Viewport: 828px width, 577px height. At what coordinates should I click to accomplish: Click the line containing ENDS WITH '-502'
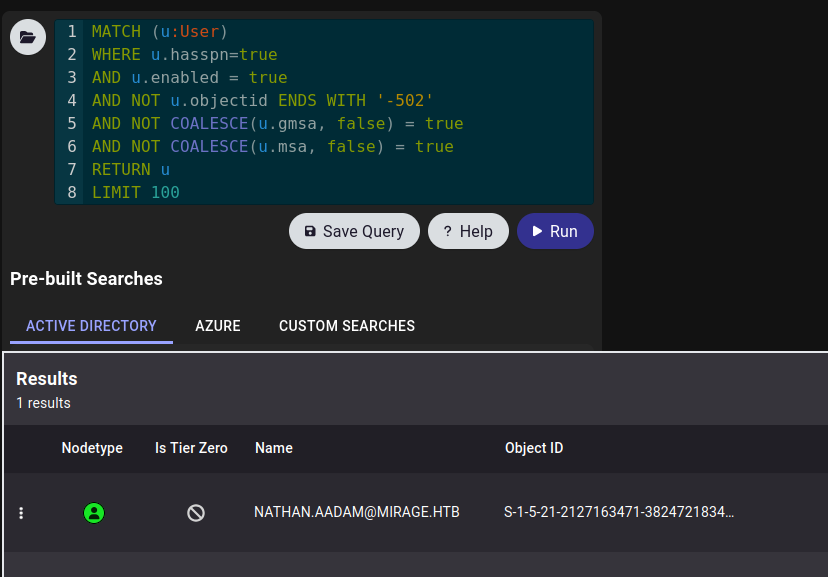click(x=262, y=100)
